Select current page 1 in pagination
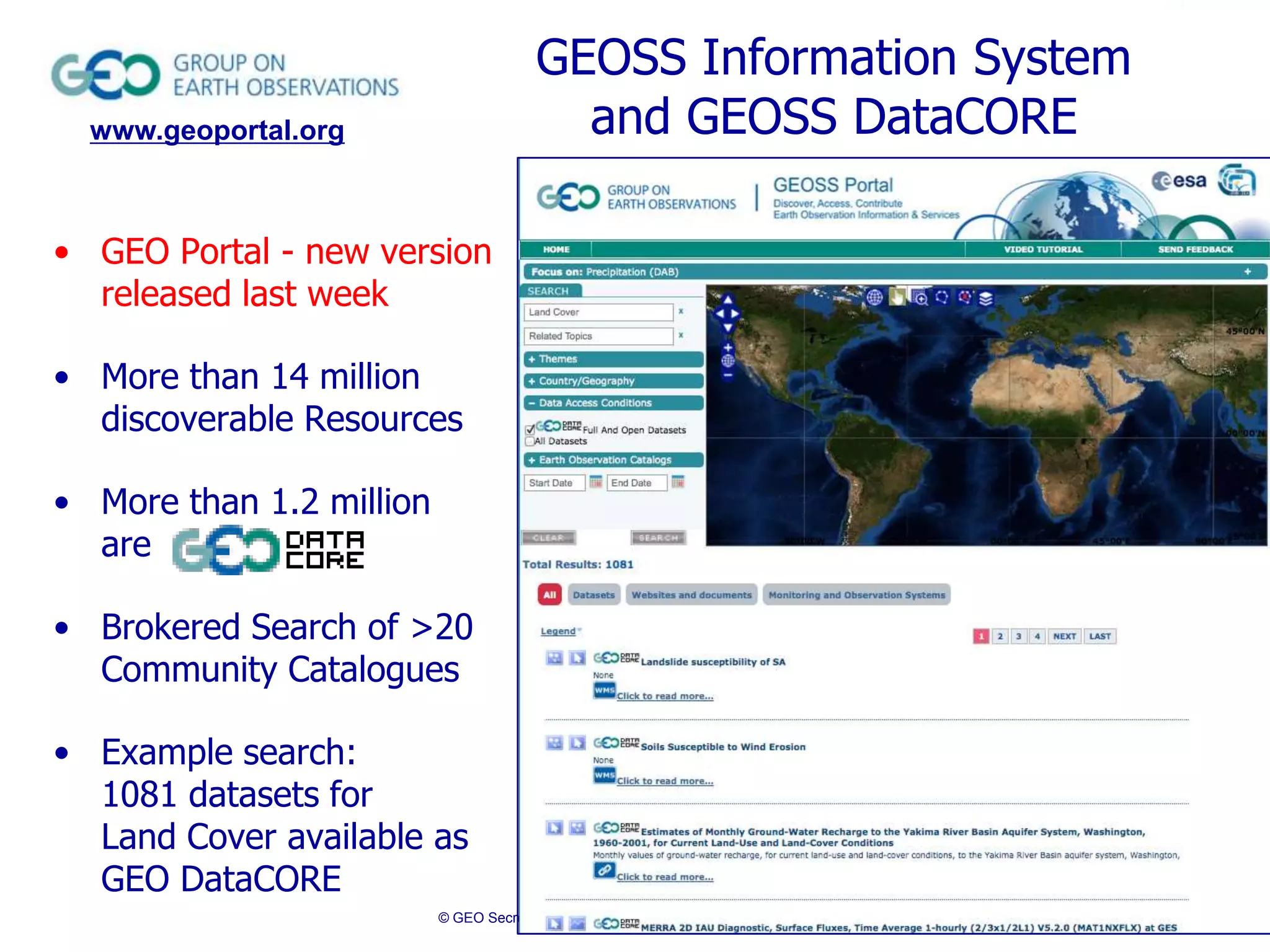 point(981,636)
